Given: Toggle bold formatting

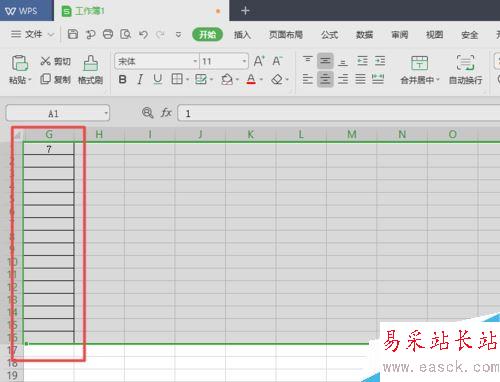Looking at the screenshot, I should [x=122, y=79].
